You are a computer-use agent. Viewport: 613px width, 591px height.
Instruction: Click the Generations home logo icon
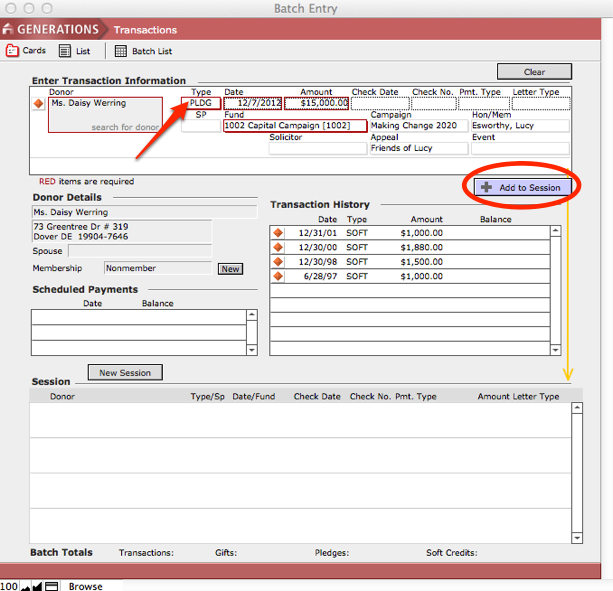click(9, 30)
